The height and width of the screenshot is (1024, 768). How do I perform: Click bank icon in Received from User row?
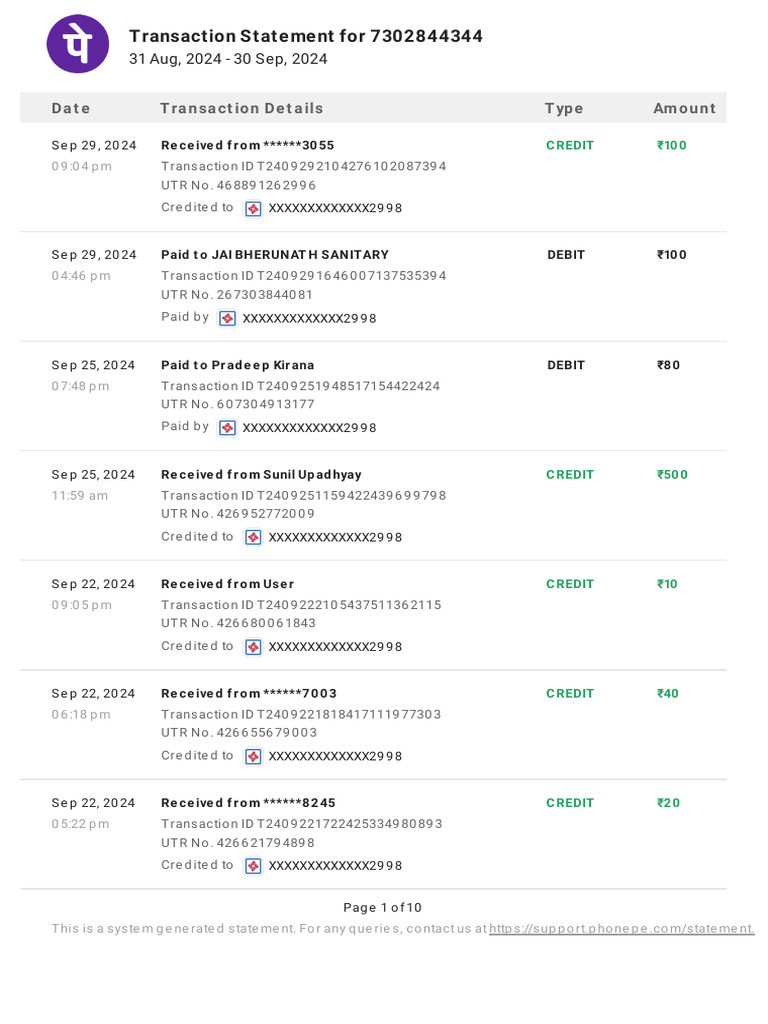[x=254, y=647]
